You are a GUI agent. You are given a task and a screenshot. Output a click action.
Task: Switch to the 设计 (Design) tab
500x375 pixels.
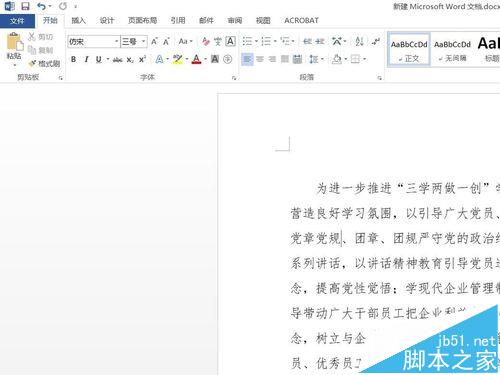107,21
